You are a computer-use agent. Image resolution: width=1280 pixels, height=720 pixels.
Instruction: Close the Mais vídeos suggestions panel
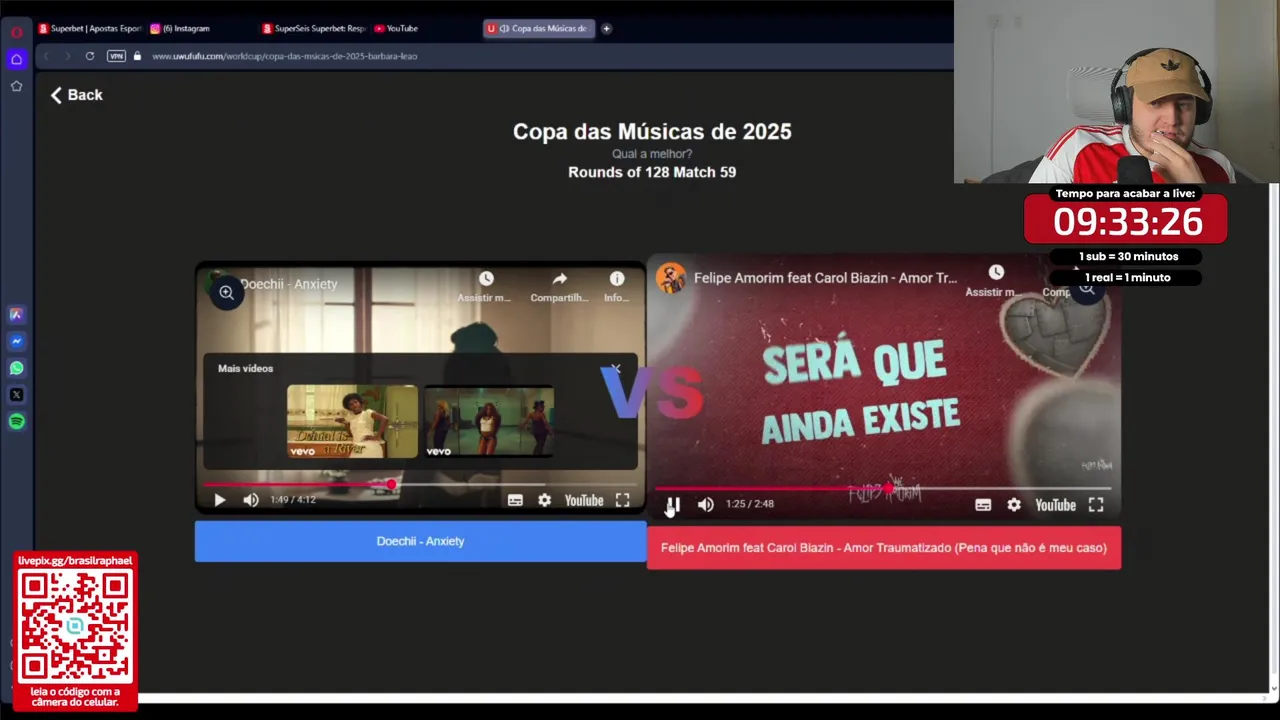(616, 369)
